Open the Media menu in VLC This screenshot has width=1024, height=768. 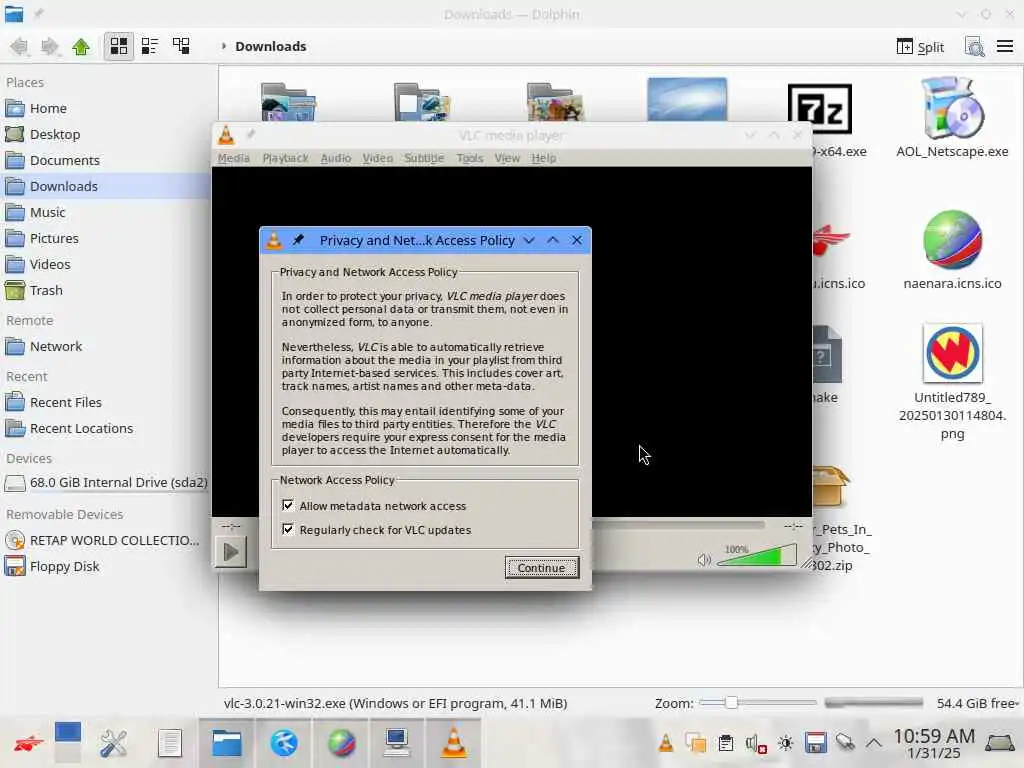[x=234, y=158]
